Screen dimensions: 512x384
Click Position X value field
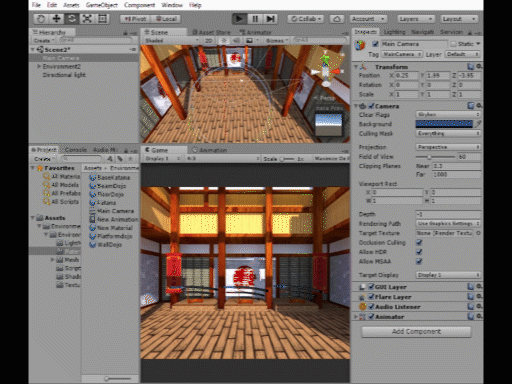tap(406, 76)
